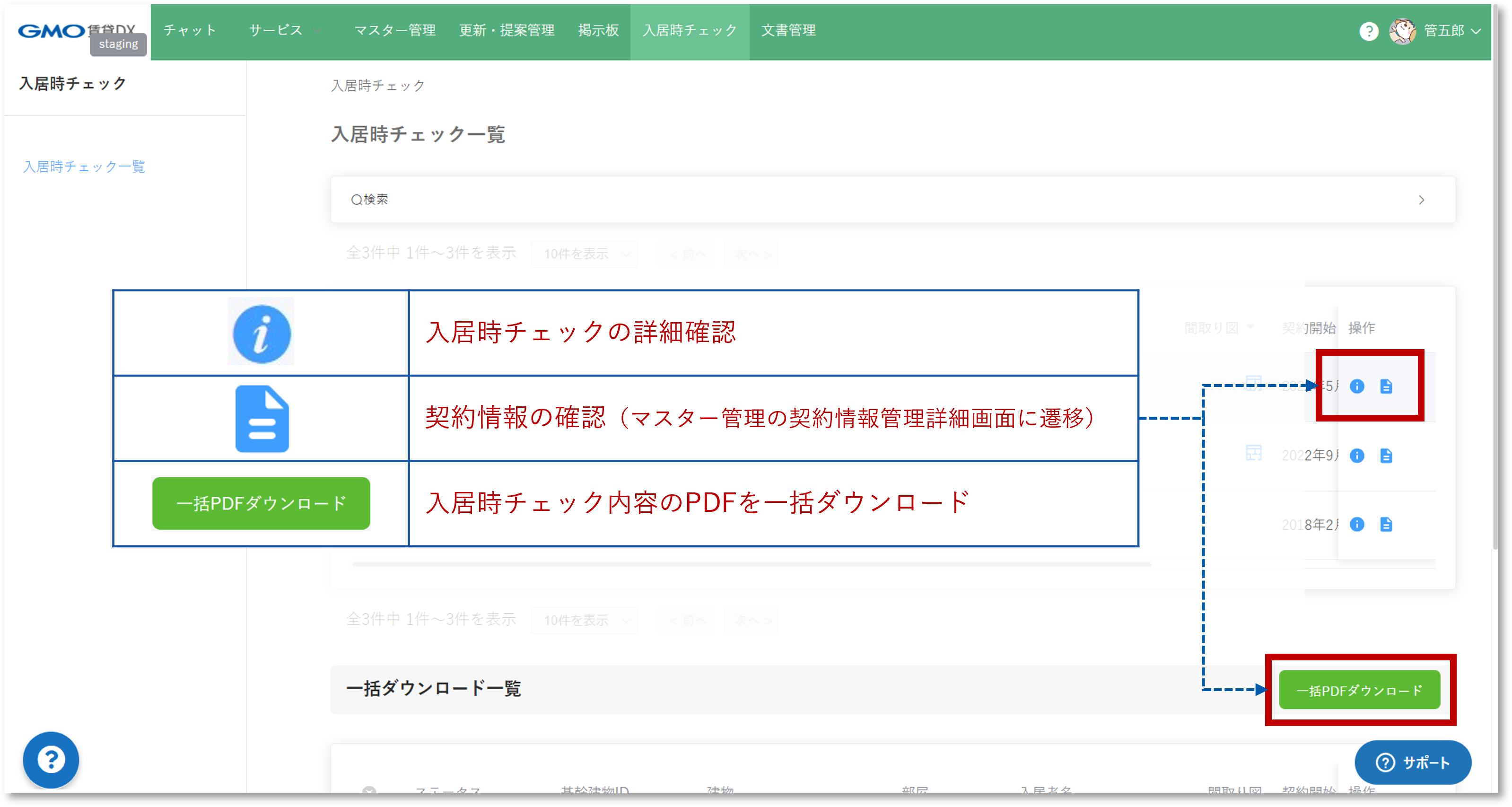This screenshot has width=1512, height=807.
Task: Click the user avatar icon in the header
Action: tap(1402, 31)
